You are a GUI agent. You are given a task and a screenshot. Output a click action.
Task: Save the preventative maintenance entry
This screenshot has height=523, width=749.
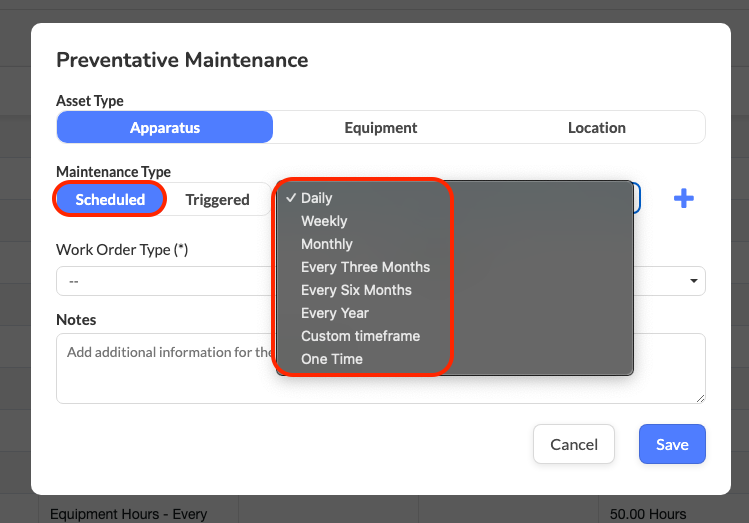tap(672, 444)
